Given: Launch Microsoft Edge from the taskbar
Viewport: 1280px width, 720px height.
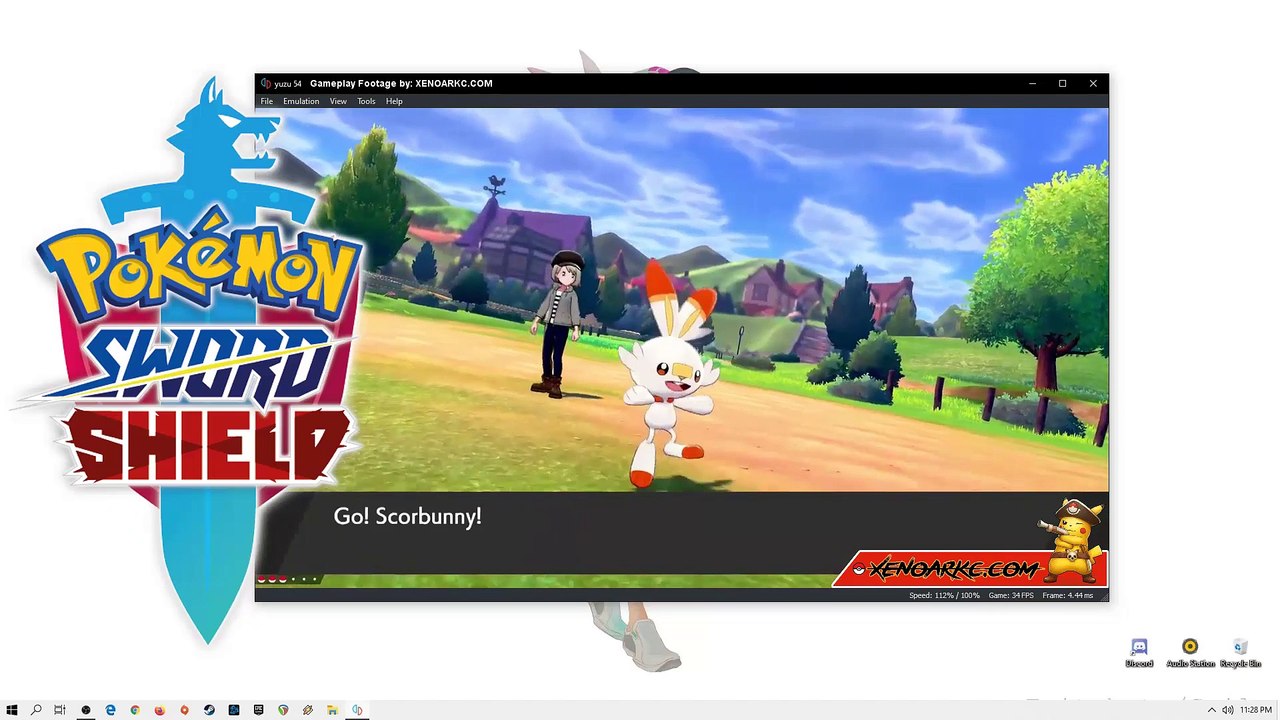Looking at the screenshot, I should pos(110,710).
